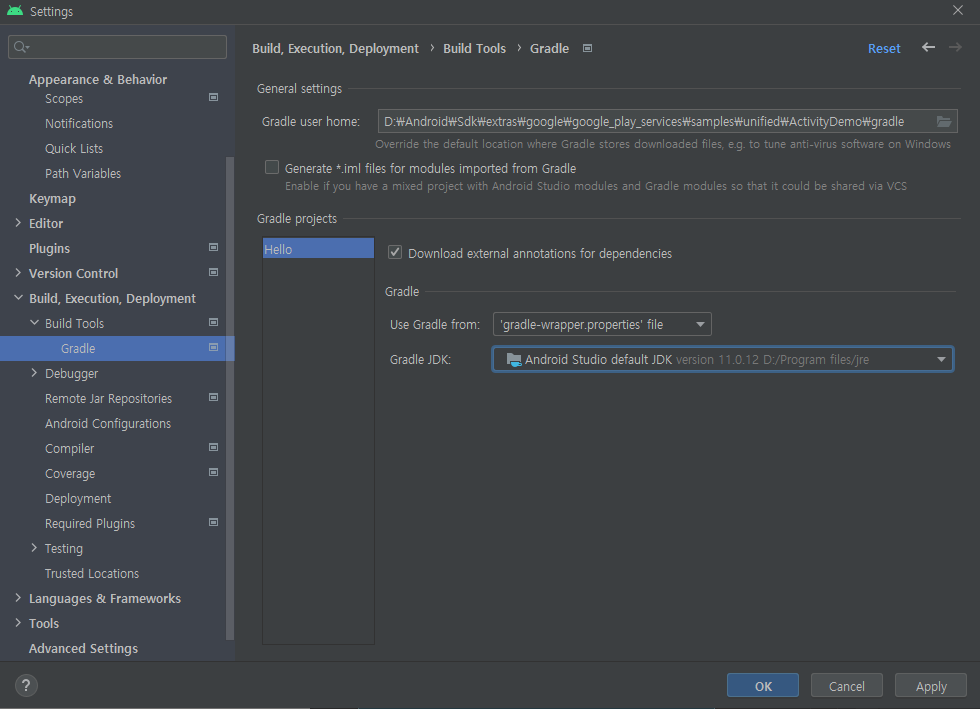
Task: Expand the Languages & Frameworks node
Action: pos(18,598)
